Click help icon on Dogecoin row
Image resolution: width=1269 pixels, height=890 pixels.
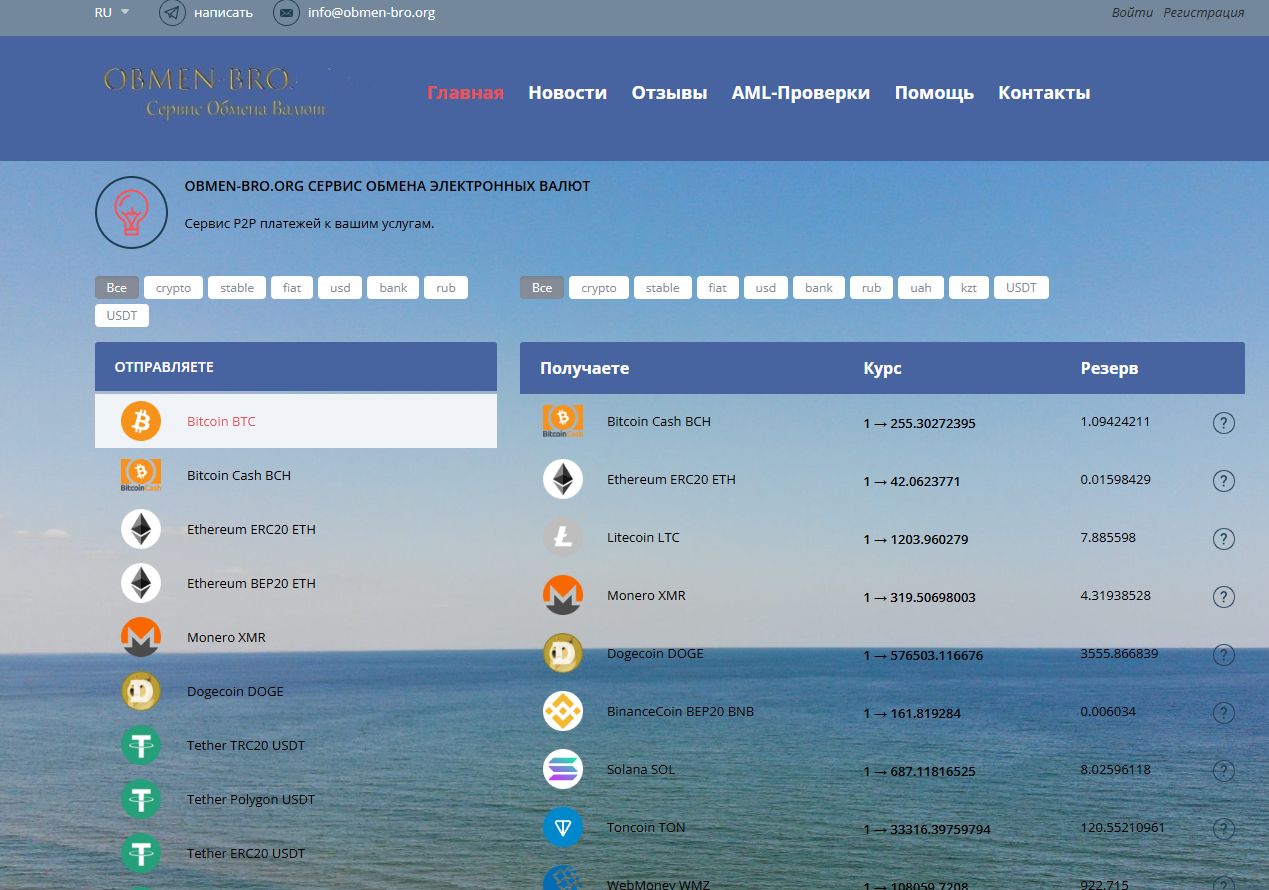tap(1223, 655)
